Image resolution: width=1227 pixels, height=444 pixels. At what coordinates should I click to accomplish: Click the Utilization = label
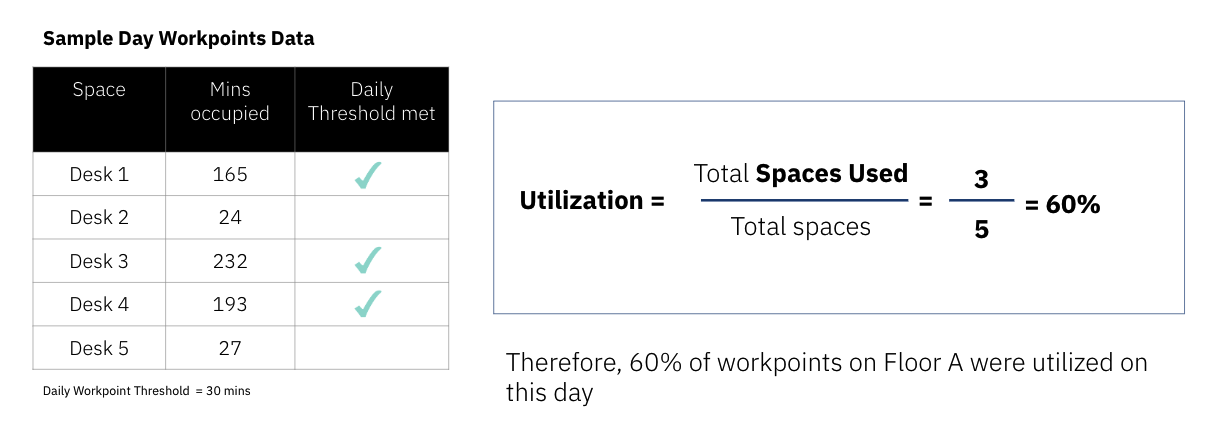tap(592, 200)
